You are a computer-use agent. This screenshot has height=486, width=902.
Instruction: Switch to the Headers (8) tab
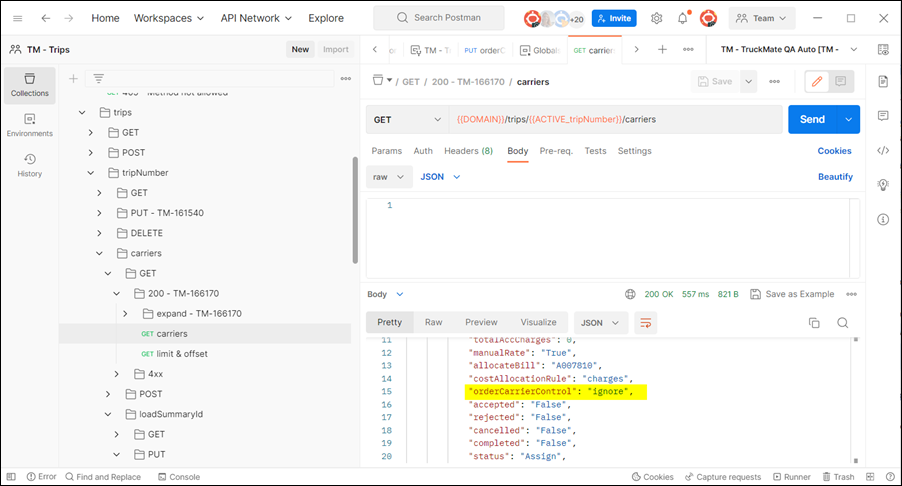tap(468, 151)
